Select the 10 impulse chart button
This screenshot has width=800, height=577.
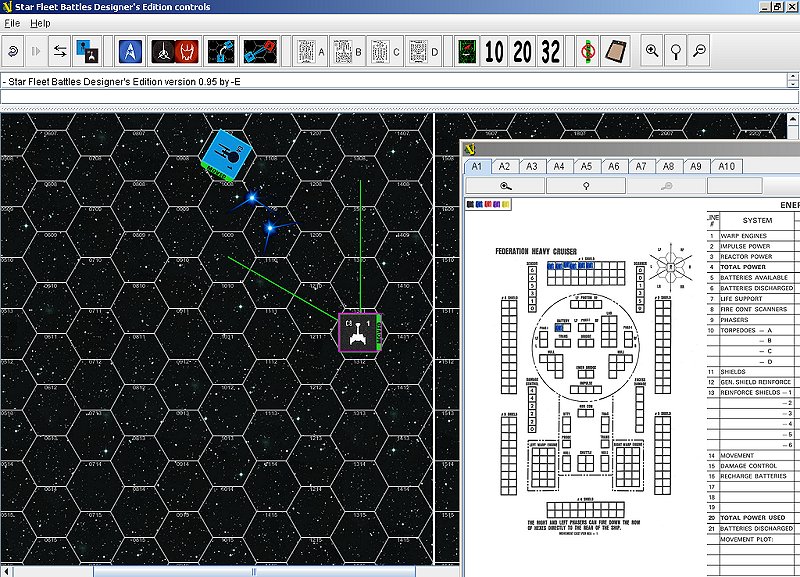[494, 51]
